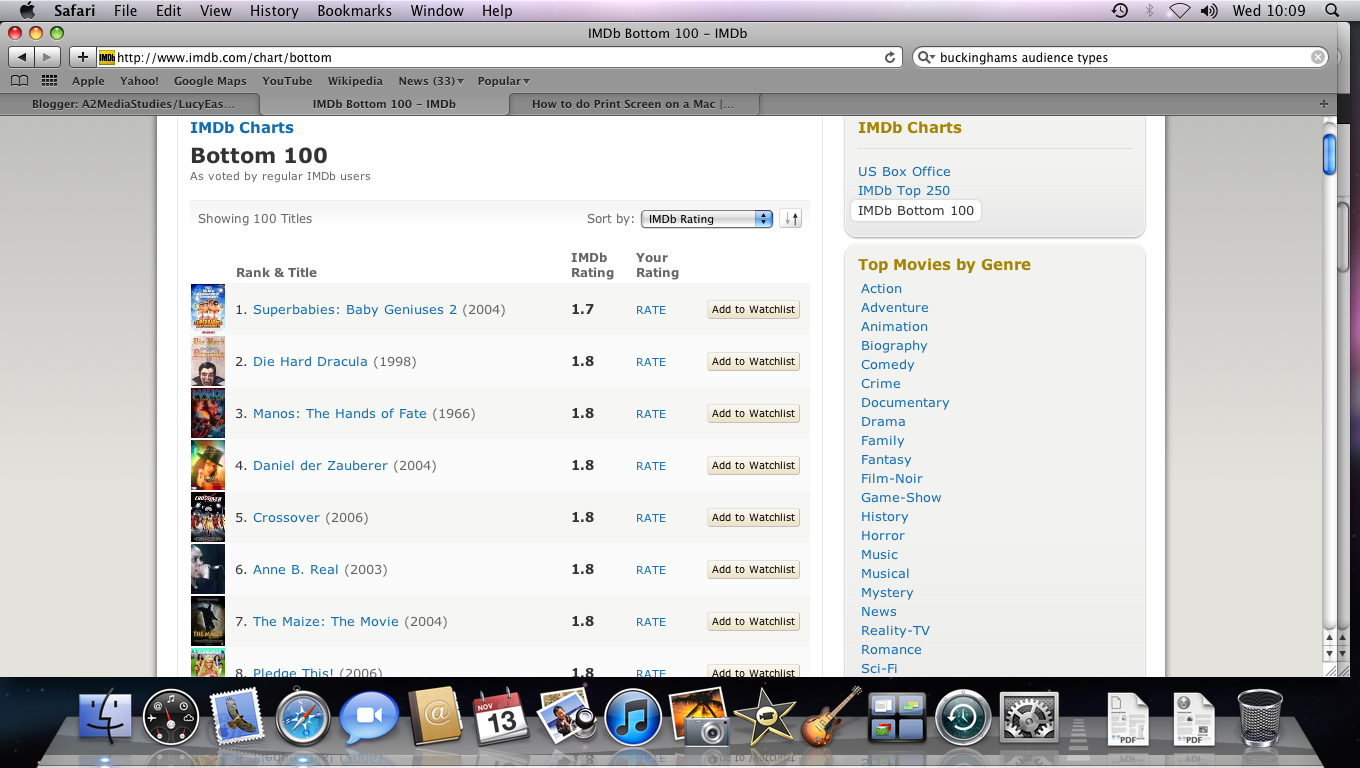The width and height of the screenshot is (1360, 768).
Task: Open Dashboard in the Dock
Action: [171, 716]
